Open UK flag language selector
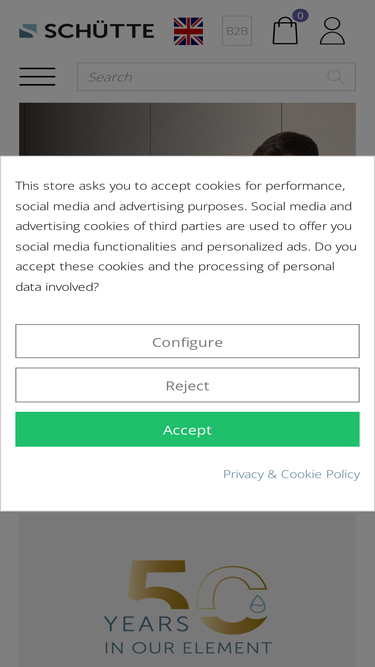375x667 pixels. 188,31
